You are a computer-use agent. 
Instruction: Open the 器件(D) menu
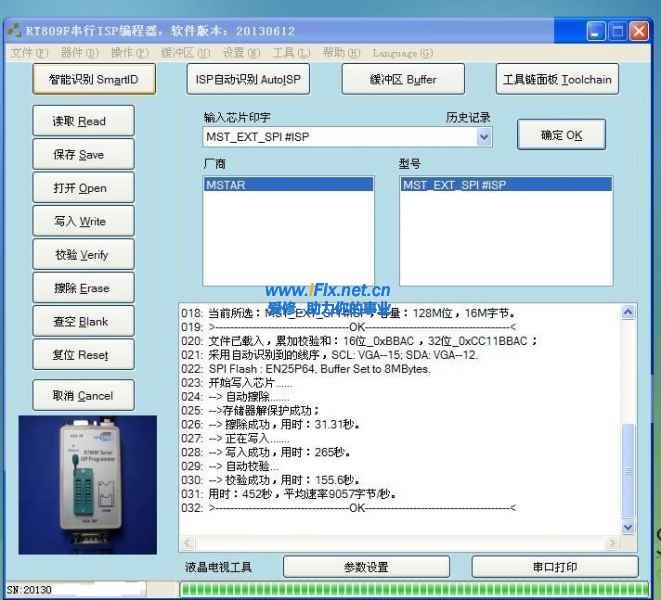(80, 53)
